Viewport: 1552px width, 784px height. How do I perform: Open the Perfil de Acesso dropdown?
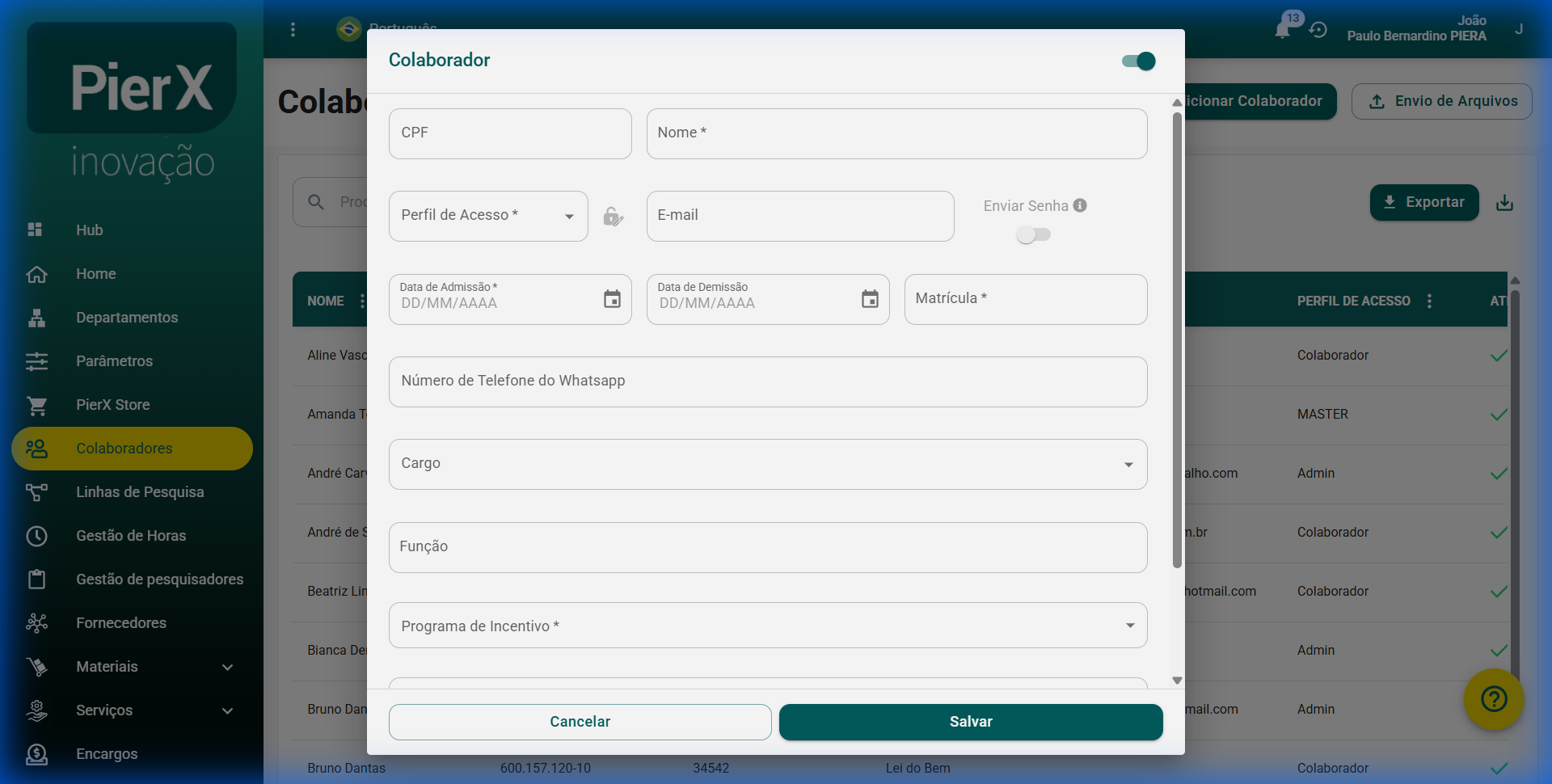(488, 216)
